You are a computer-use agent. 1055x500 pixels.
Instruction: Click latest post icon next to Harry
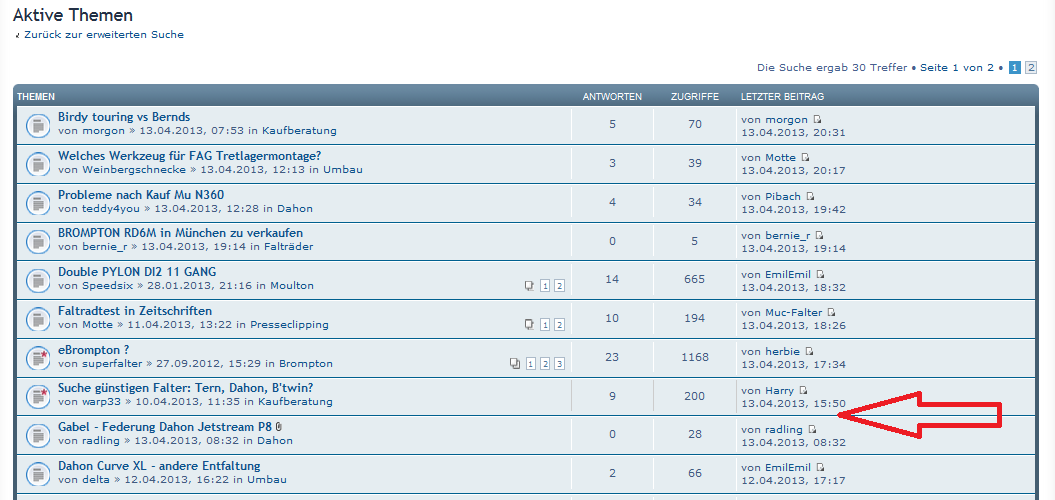pos(802,390)
